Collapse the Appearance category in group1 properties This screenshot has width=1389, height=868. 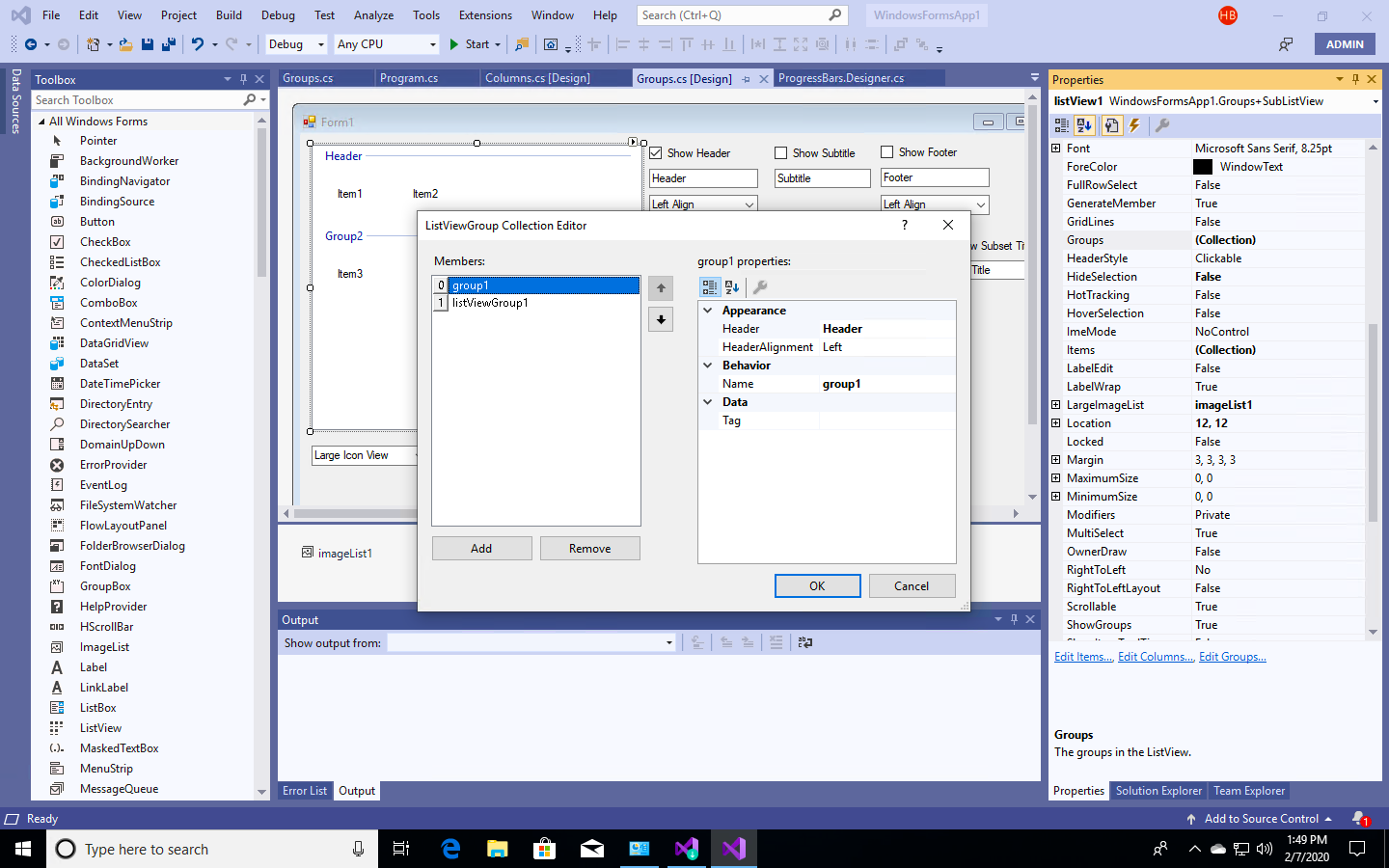(x=710, y=310)
